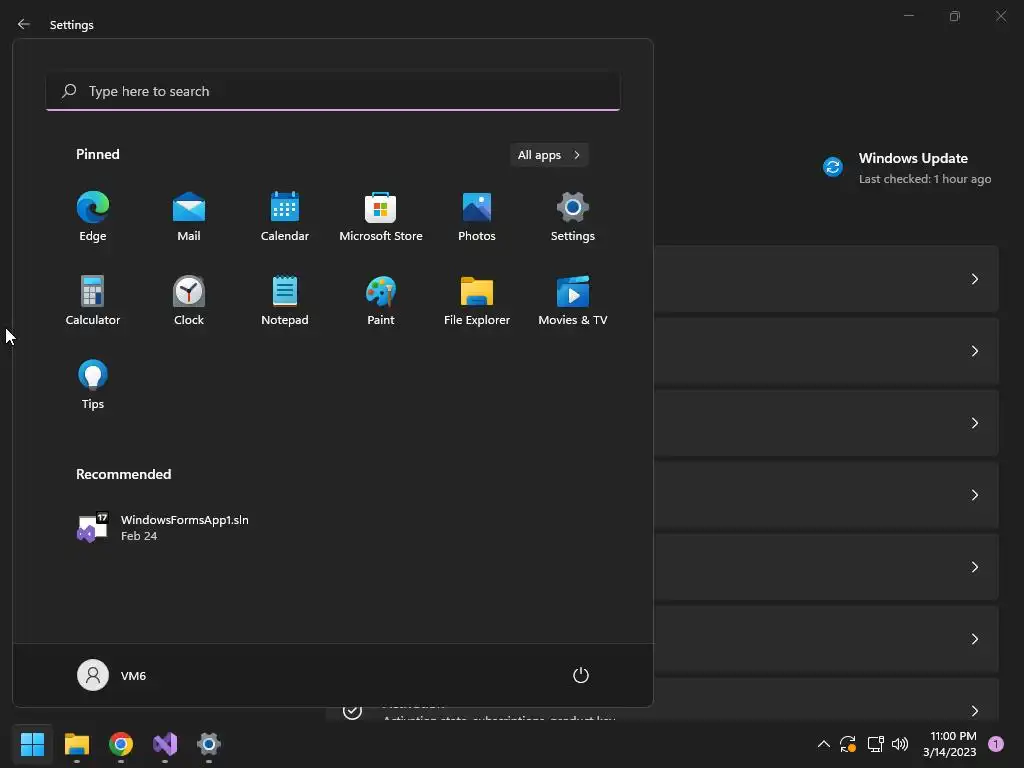1024x768 pixels.
Task: Go back using the Settings back arrow
Action: (24, 24)
